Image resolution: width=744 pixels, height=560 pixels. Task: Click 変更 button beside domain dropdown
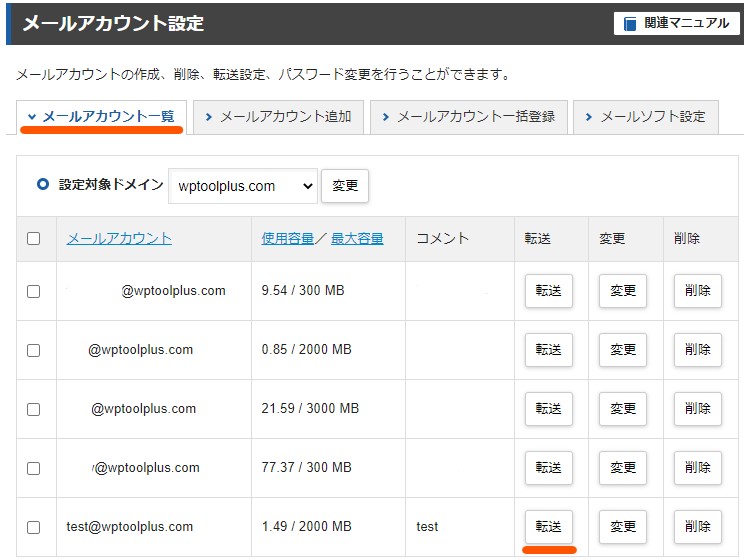[344, 185]
